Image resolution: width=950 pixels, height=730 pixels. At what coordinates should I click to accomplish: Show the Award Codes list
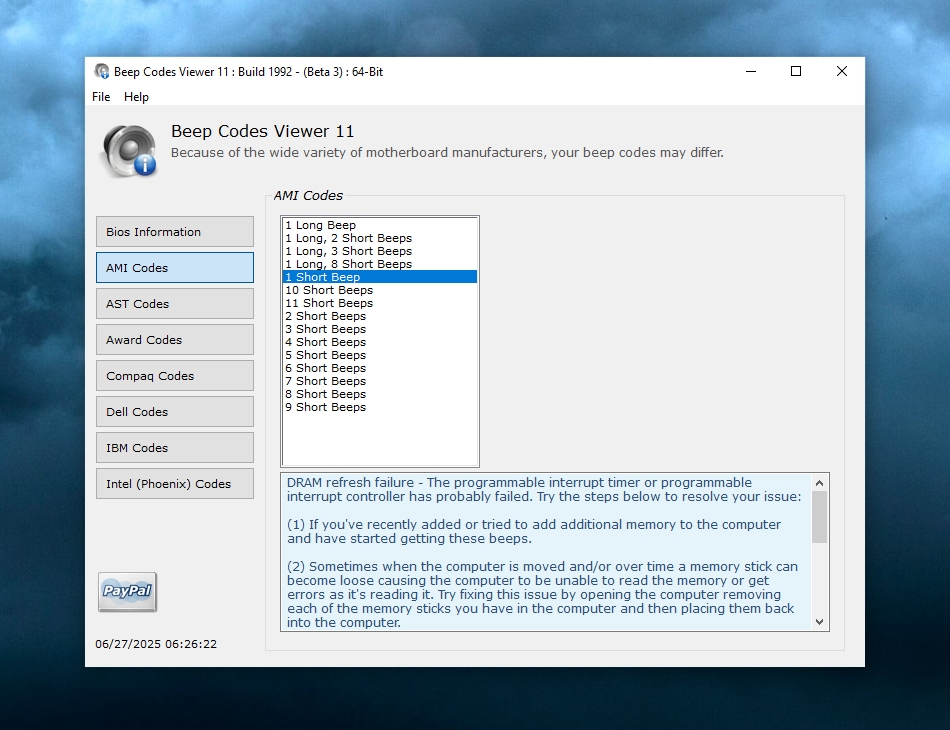(174, 340)
